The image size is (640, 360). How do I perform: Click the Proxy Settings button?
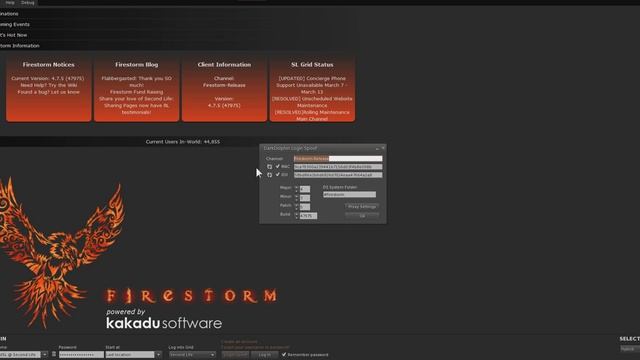point(362,207)
